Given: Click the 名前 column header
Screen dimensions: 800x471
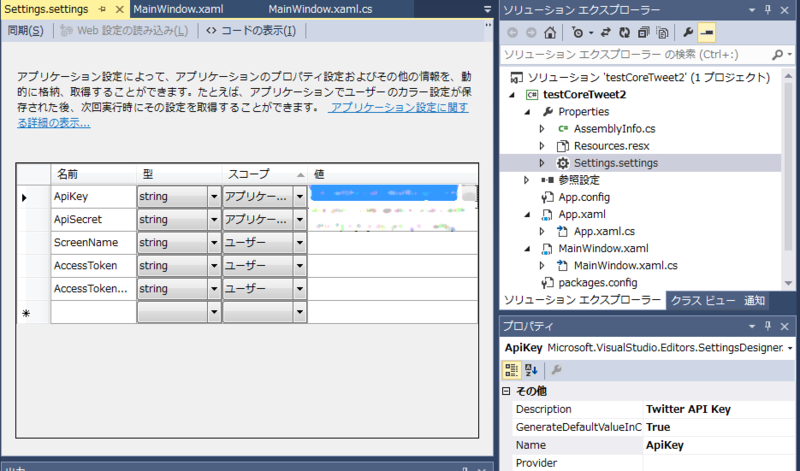Looking at the screenshot, I should point(93,175).
